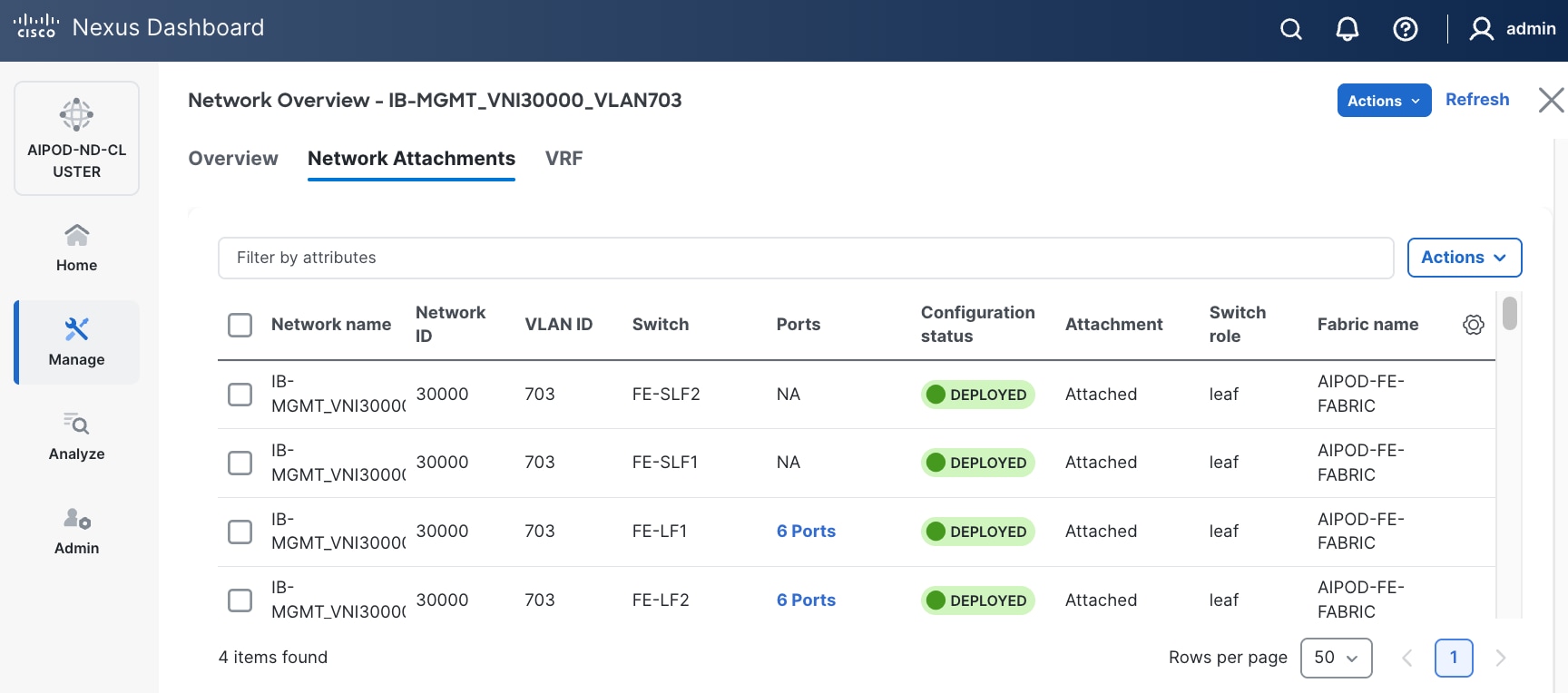
Task: Open the notifications bell
Action: tap(1347, 30)
